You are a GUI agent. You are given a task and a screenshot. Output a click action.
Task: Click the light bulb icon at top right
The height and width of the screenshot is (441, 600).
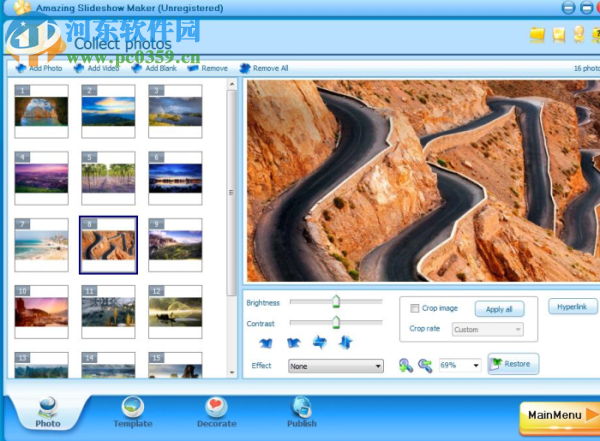579,34
